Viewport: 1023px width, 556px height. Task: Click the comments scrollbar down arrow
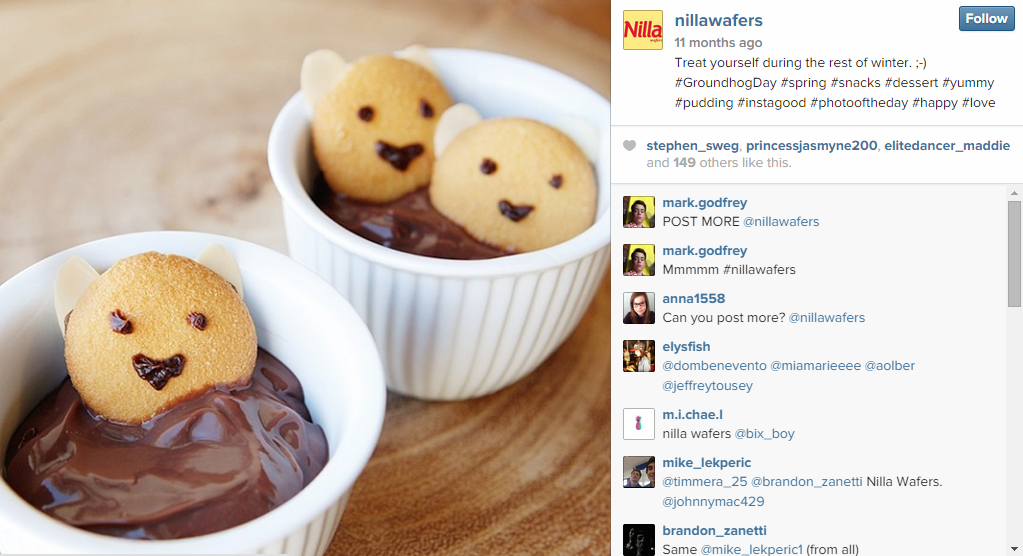tap(1014, 549)
